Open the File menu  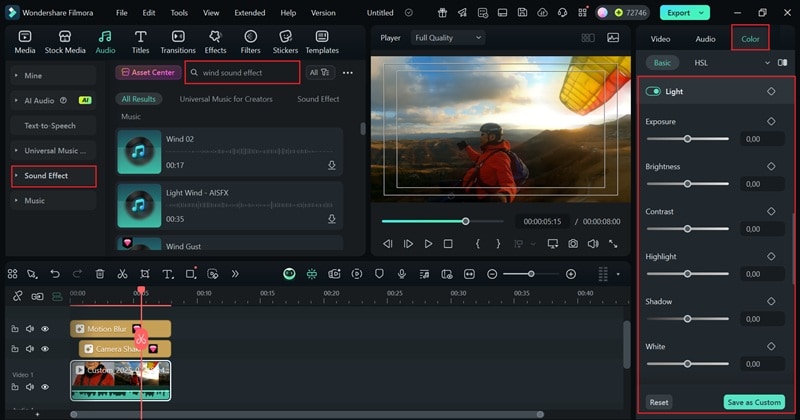coord(121,13)
